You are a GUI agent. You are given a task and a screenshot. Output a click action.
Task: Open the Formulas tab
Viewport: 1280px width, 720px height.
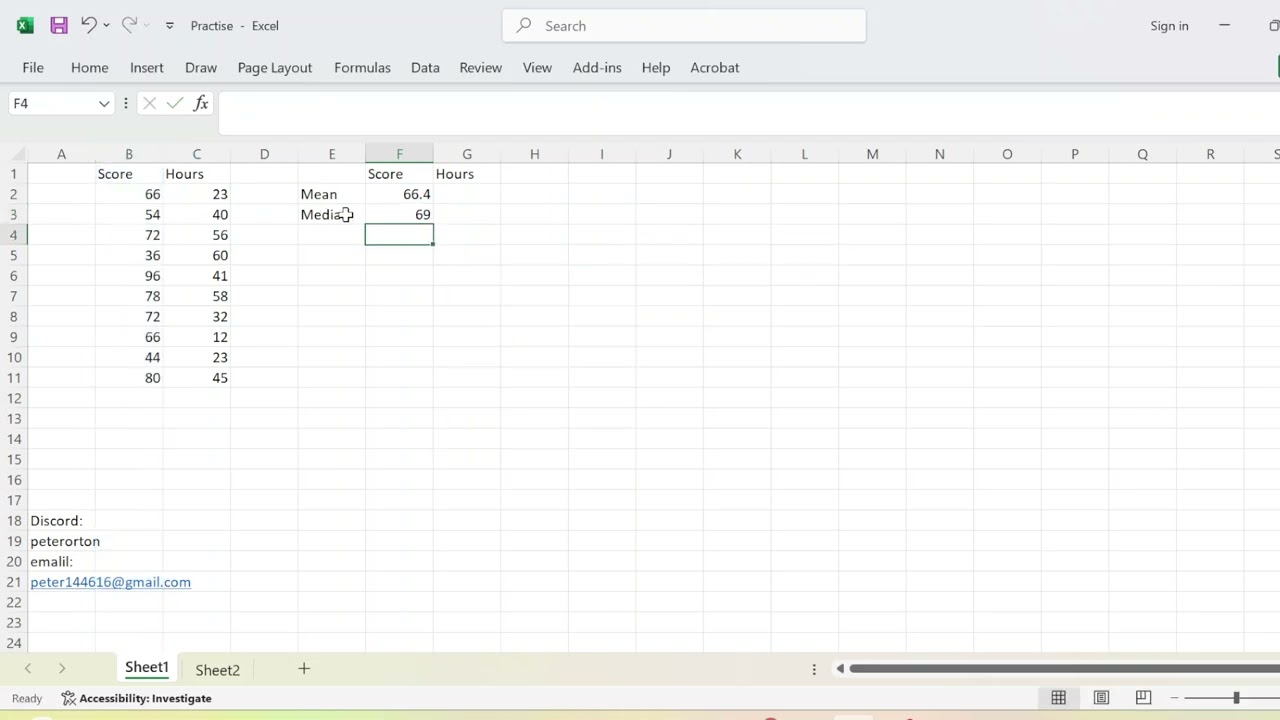click(362, 67)
